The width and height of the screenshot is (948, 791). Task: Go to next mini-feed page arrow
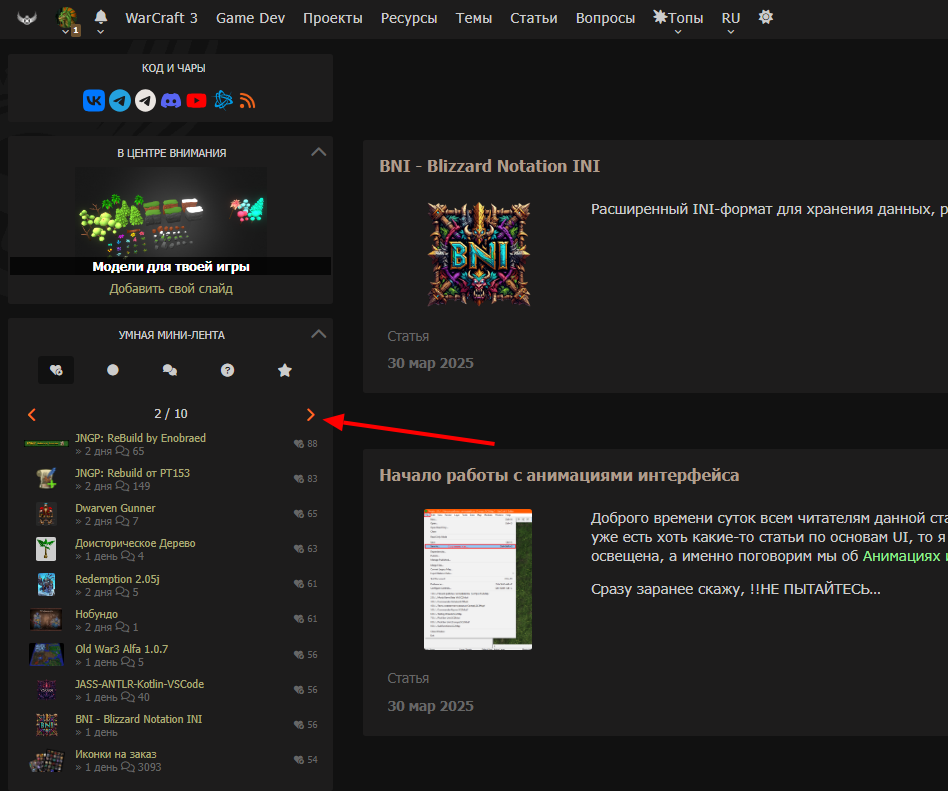pyautogui.click(x=311, y=414)
